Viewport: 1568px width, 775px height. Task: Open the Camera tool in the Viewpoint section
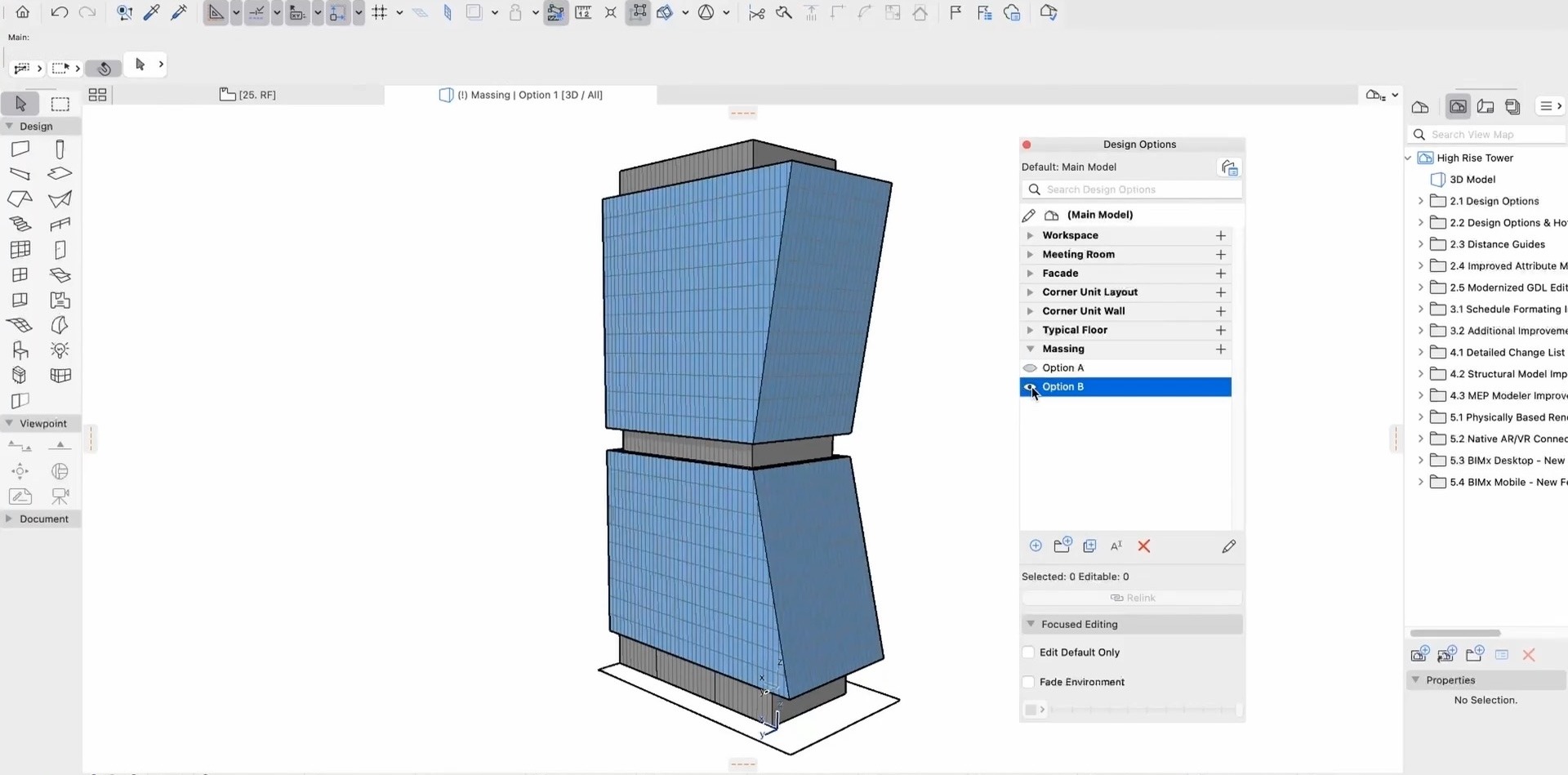[60, 497]
